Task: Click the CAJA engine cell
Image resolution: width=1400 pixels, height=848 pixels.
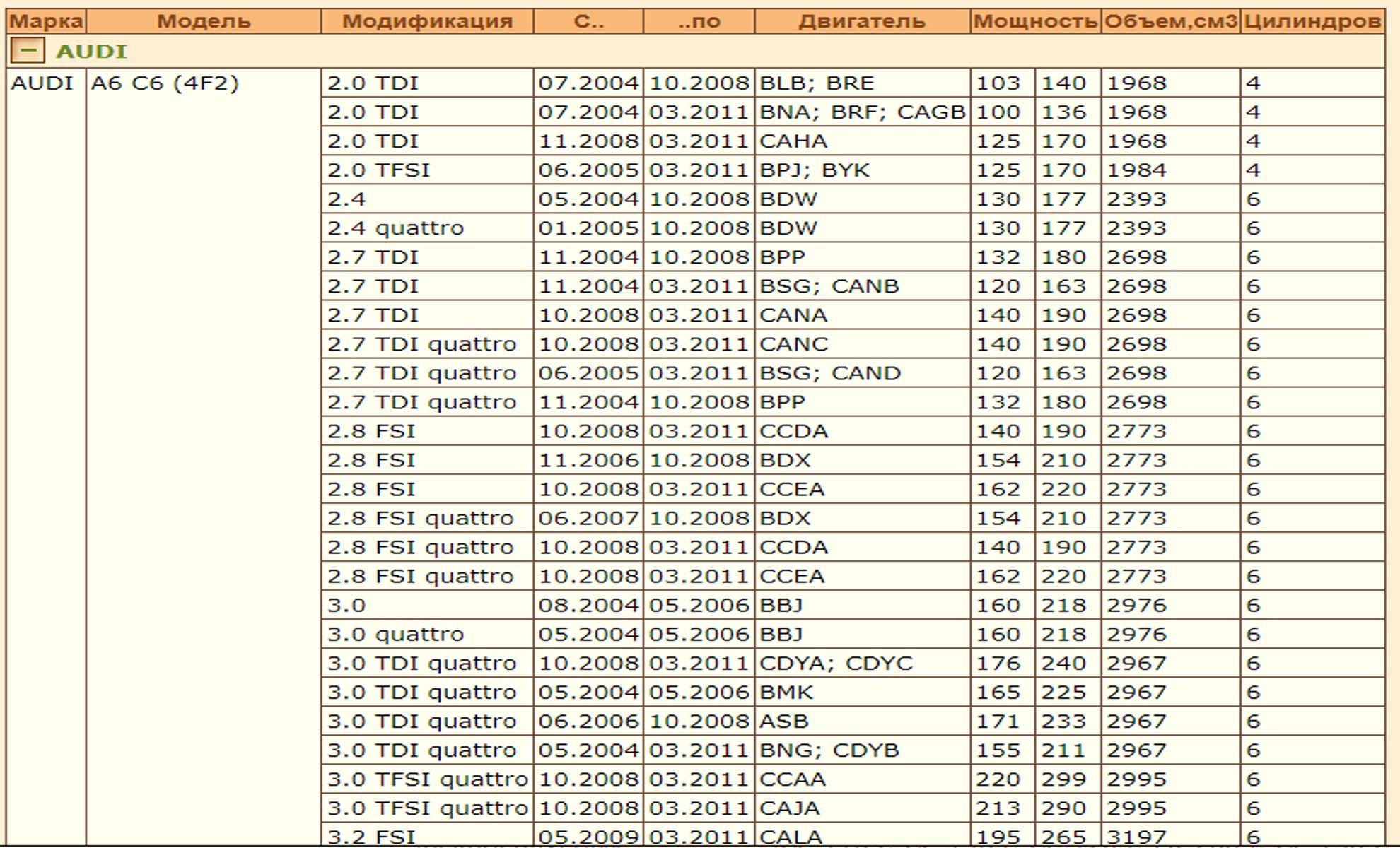Action: click(789, 808)
